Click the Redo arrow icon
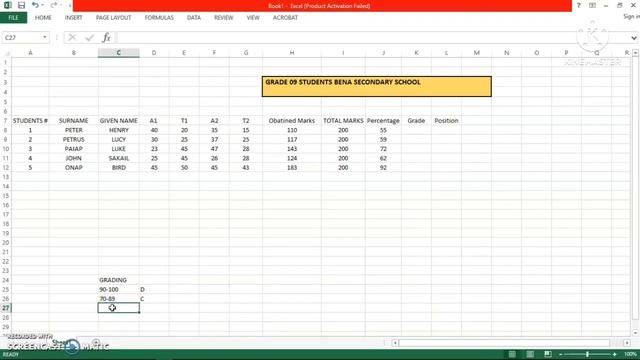The width and height of the screenshot is (640, 360). (x=53, y=5)
